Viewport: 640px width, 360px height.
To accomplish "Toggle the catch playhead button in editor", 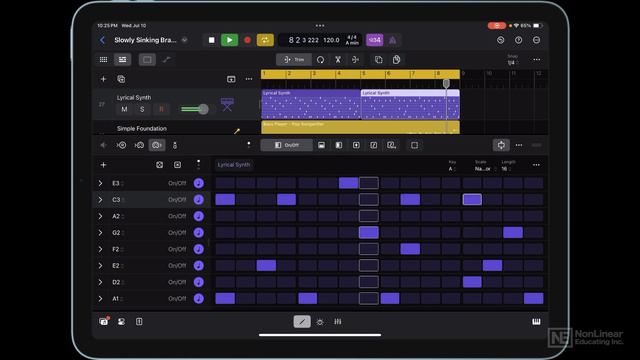I will pos(501,145).
